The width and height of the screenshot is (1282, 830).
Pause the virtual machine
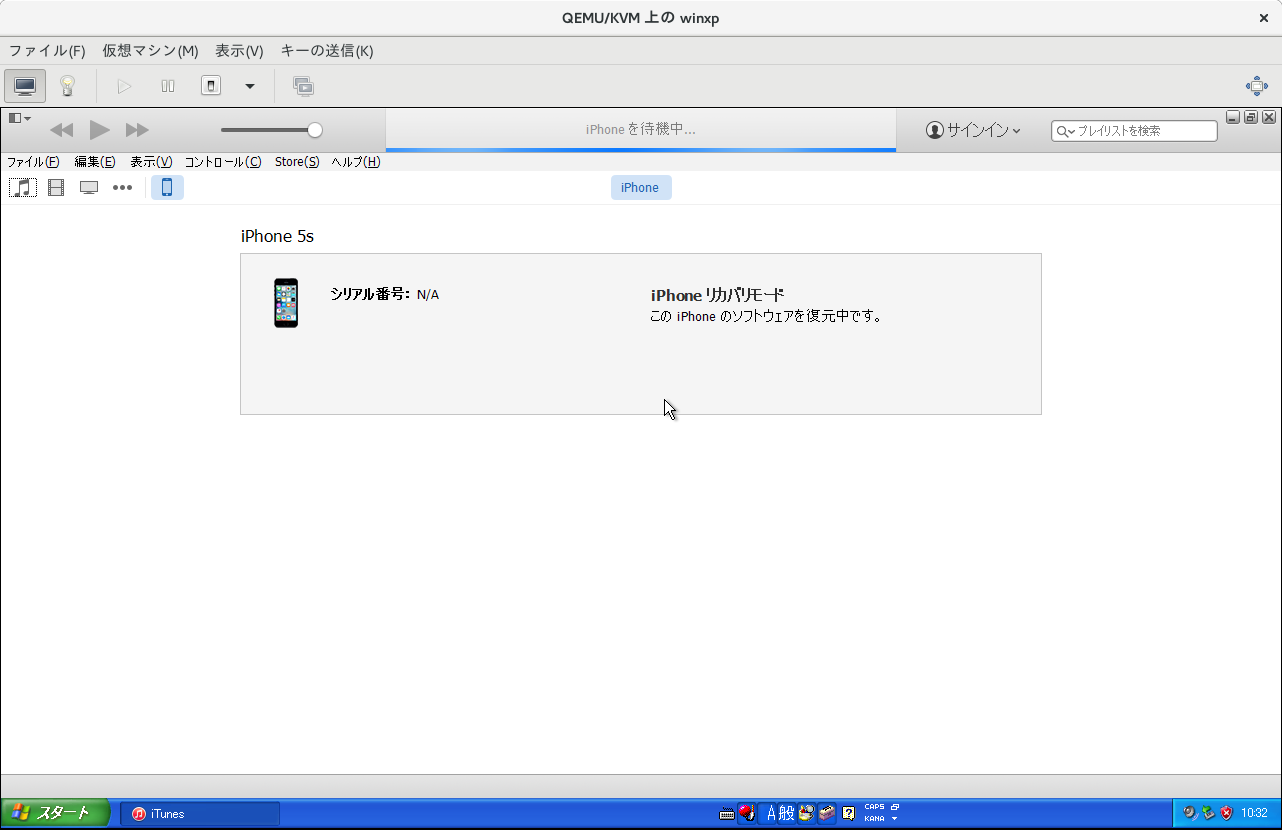(x=168, y=86)
